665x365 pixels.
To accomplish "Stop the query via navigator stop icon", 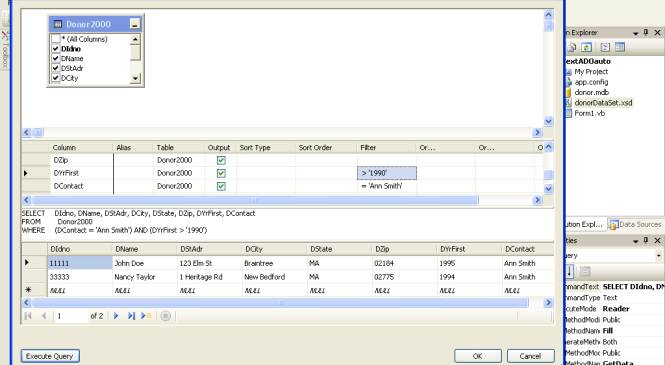I will (x=165, y=316).
